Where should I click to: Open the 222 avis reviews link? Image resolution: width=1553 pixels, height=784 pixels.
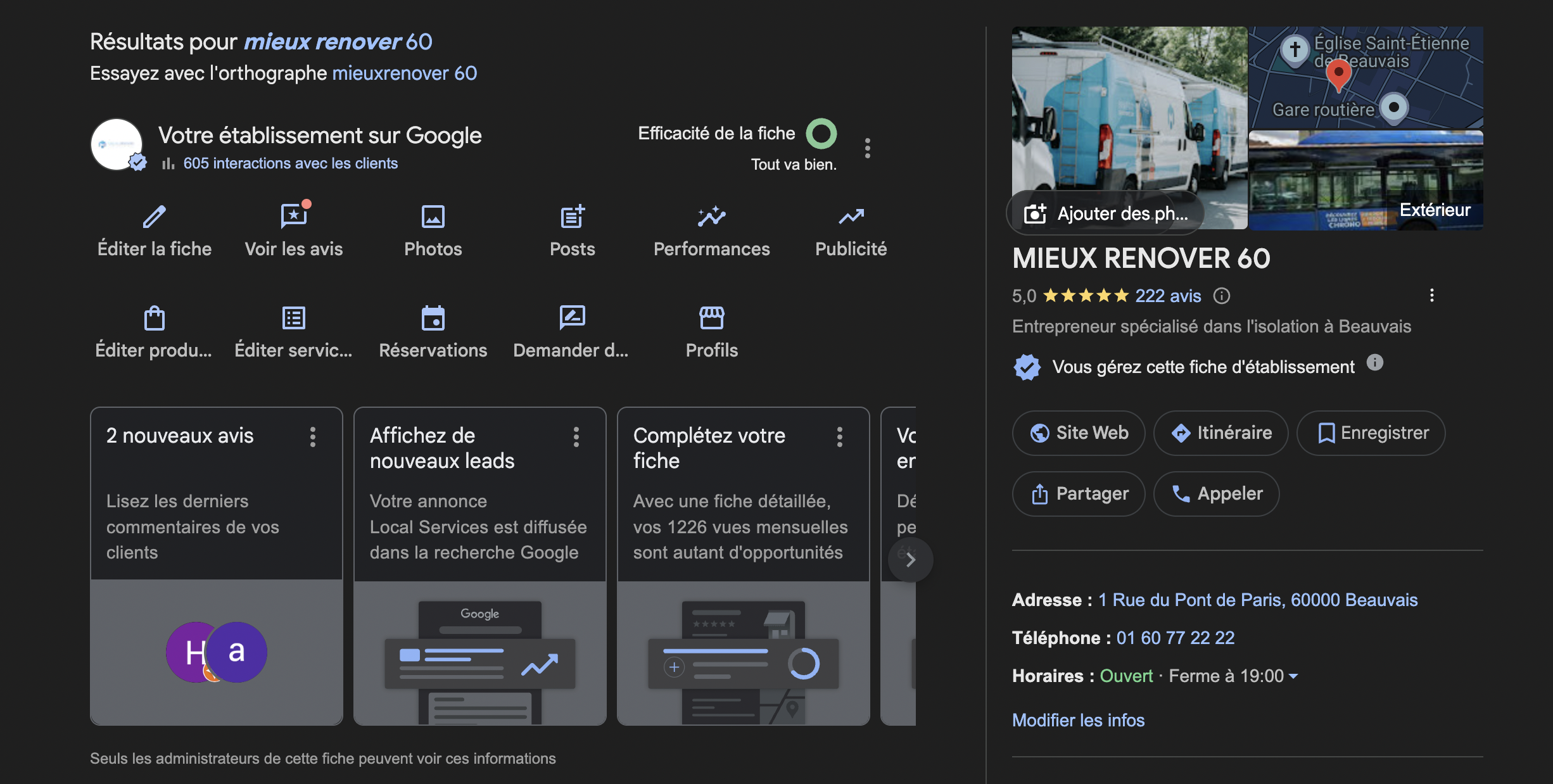tap(1167, 296)
